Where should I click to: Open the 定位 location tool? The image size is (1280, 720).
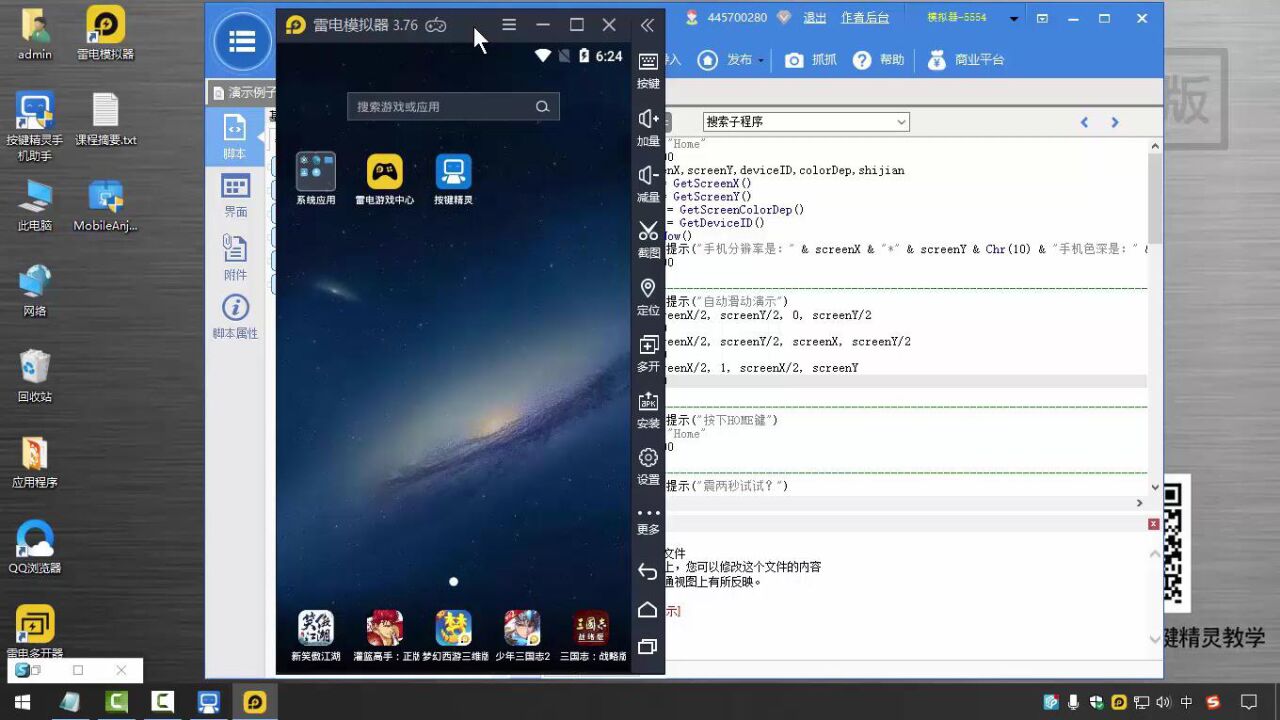pyautogui.click(x=648, y=297)
